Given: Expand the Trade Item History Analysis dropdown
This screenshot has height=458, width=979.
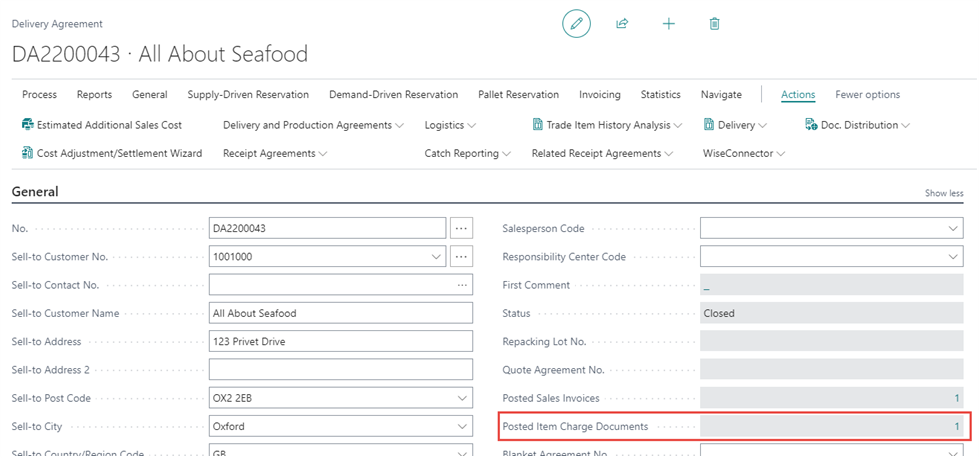Looking at the screenshot, I should point(607,125).
